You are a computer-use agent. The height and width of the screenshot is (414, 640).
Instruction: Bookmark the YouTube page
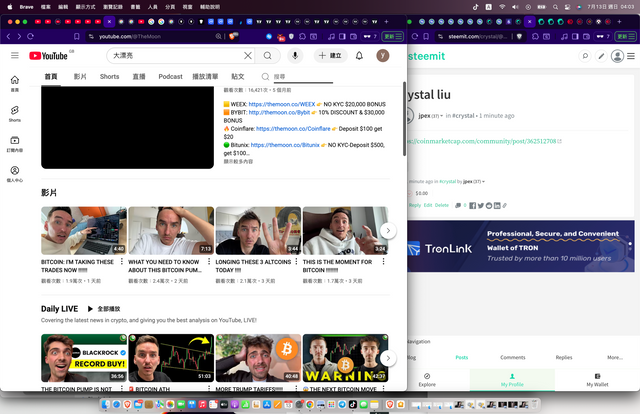pos(76,36)
